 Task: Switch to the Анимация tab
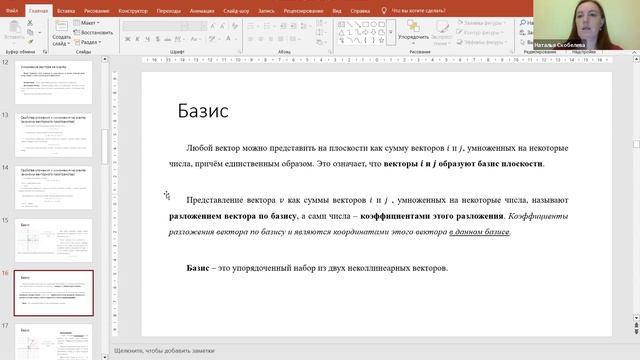202,11
